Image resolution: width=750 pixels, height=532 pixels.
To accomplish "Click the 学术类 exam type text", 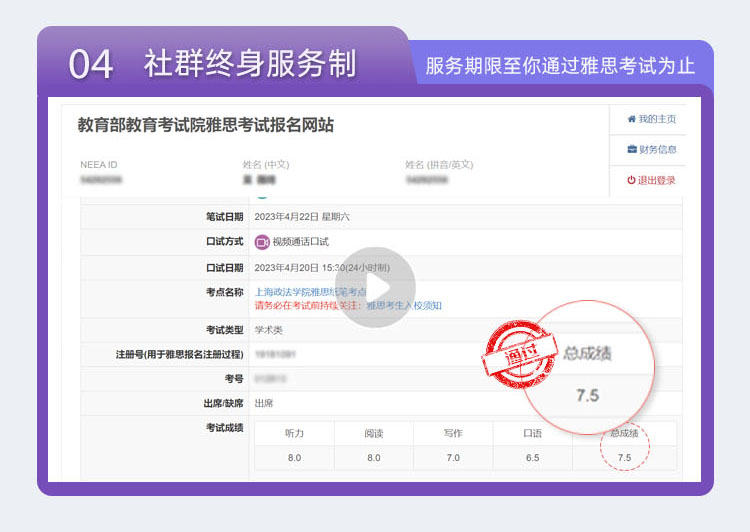I will (x=268, y=330).
